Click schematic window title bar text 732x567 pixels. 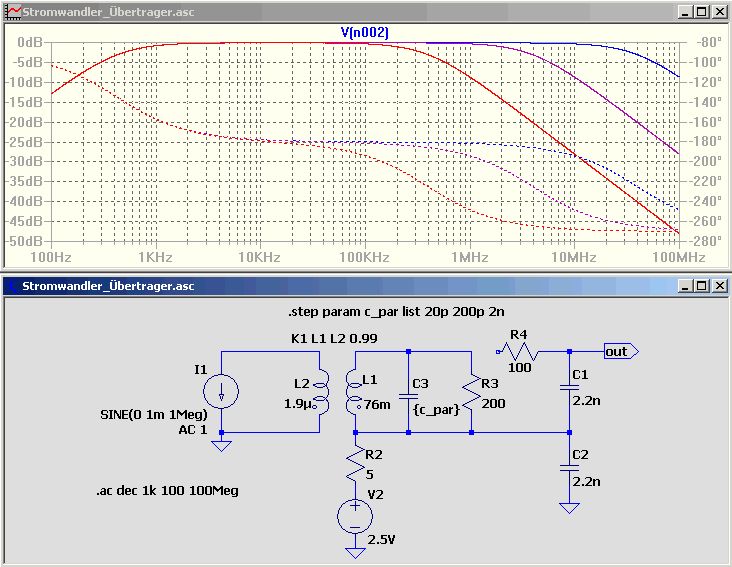108,286
